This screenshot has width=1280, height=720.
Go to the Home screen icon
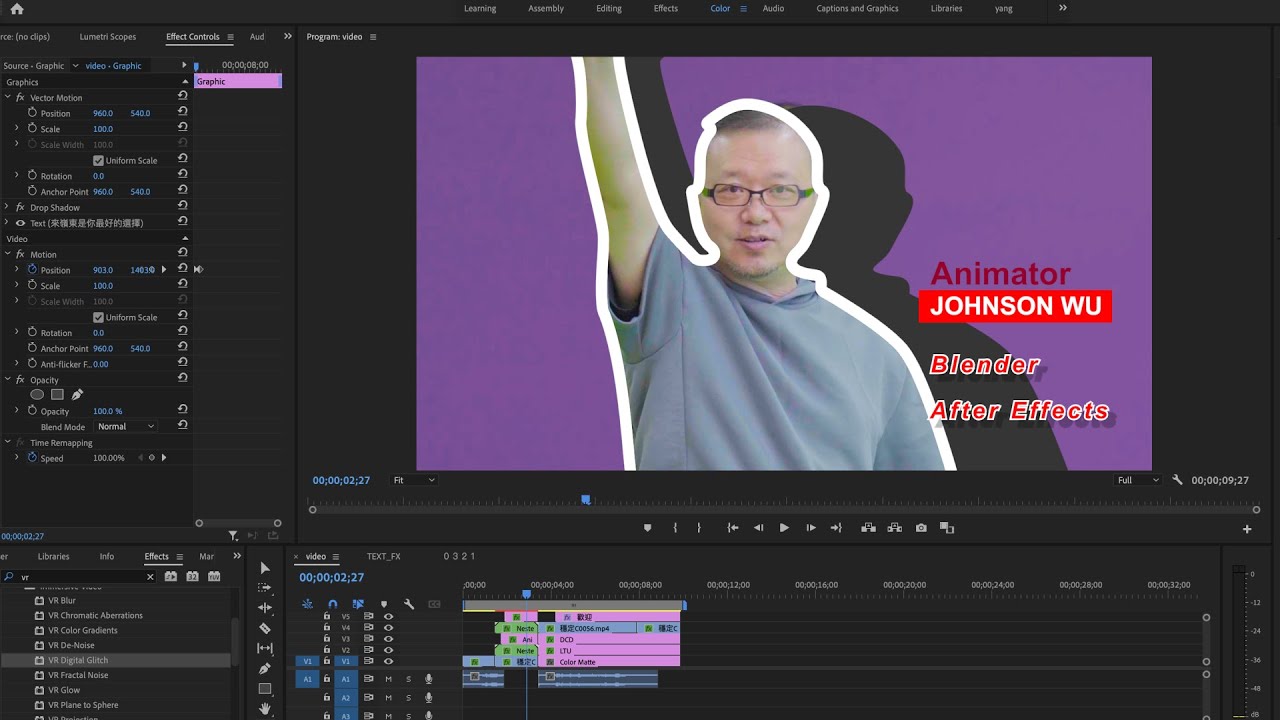(16, 9)
